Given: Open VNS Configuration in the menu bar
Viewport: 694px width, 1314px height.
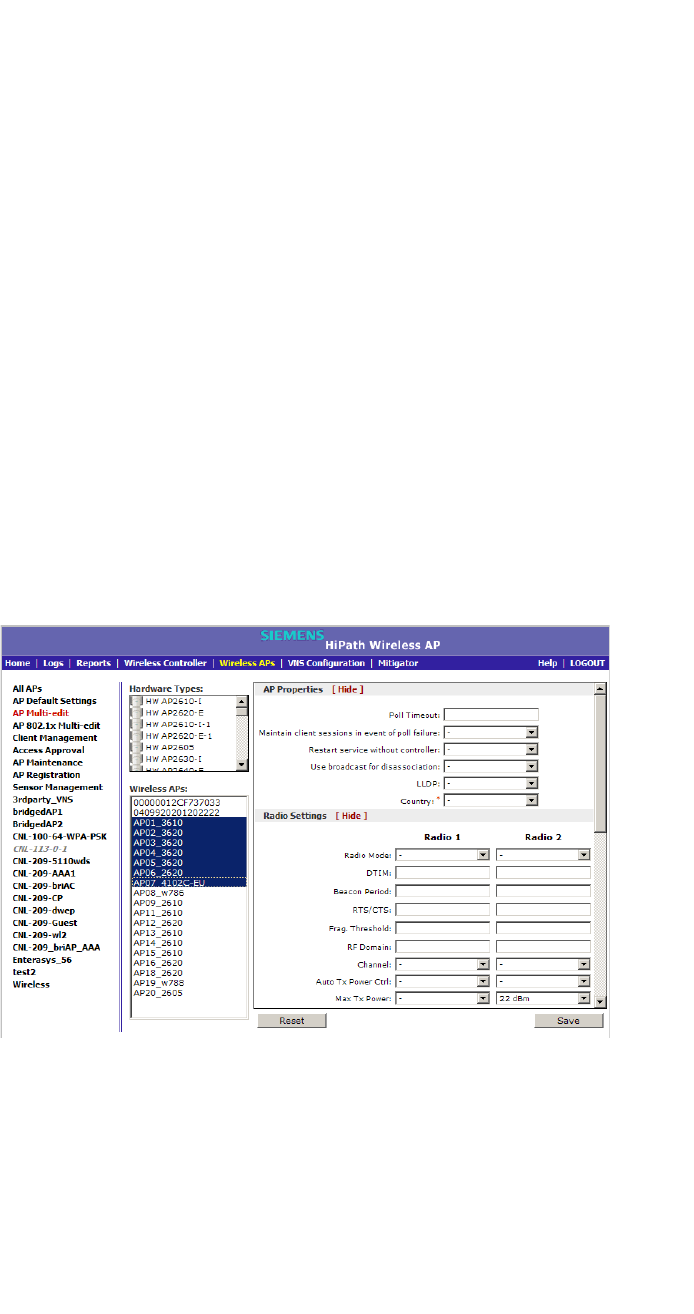Looking at the screenshot, I should (x=326, y=663).
